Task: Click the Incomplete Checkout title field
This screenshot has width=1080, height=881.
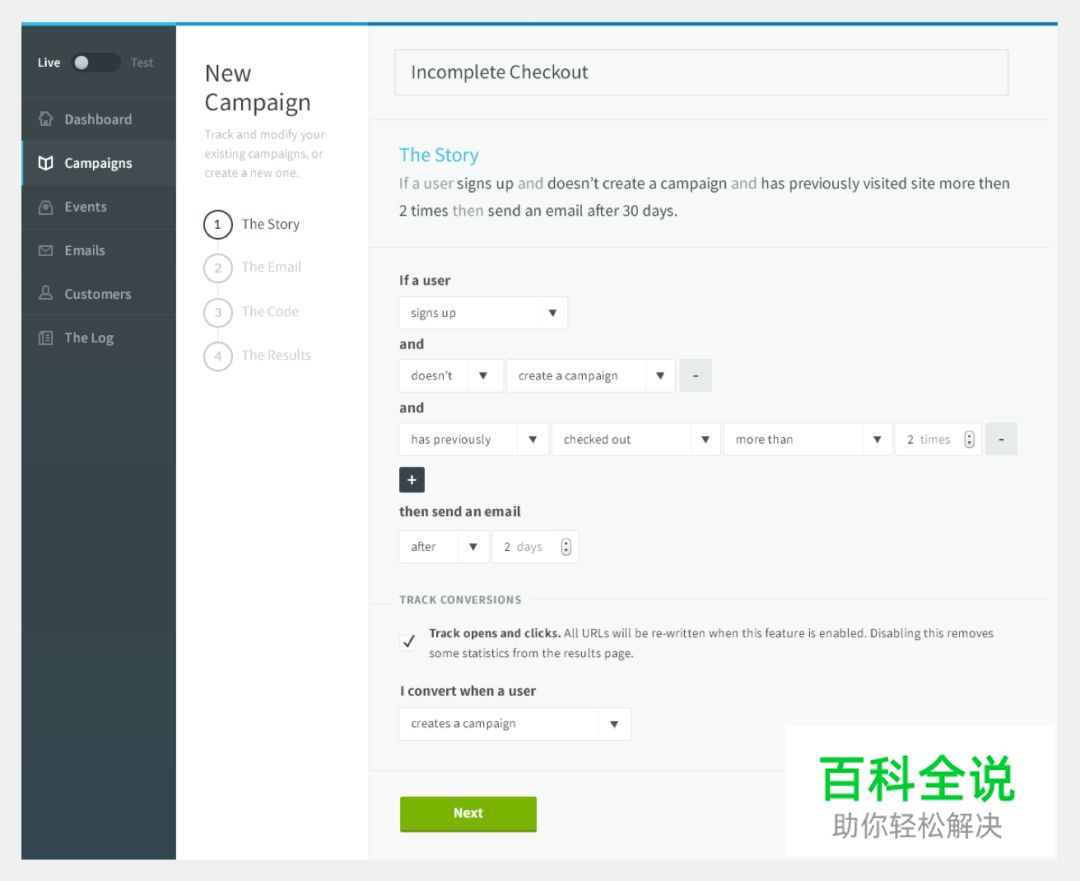Action: coord(700,72)
